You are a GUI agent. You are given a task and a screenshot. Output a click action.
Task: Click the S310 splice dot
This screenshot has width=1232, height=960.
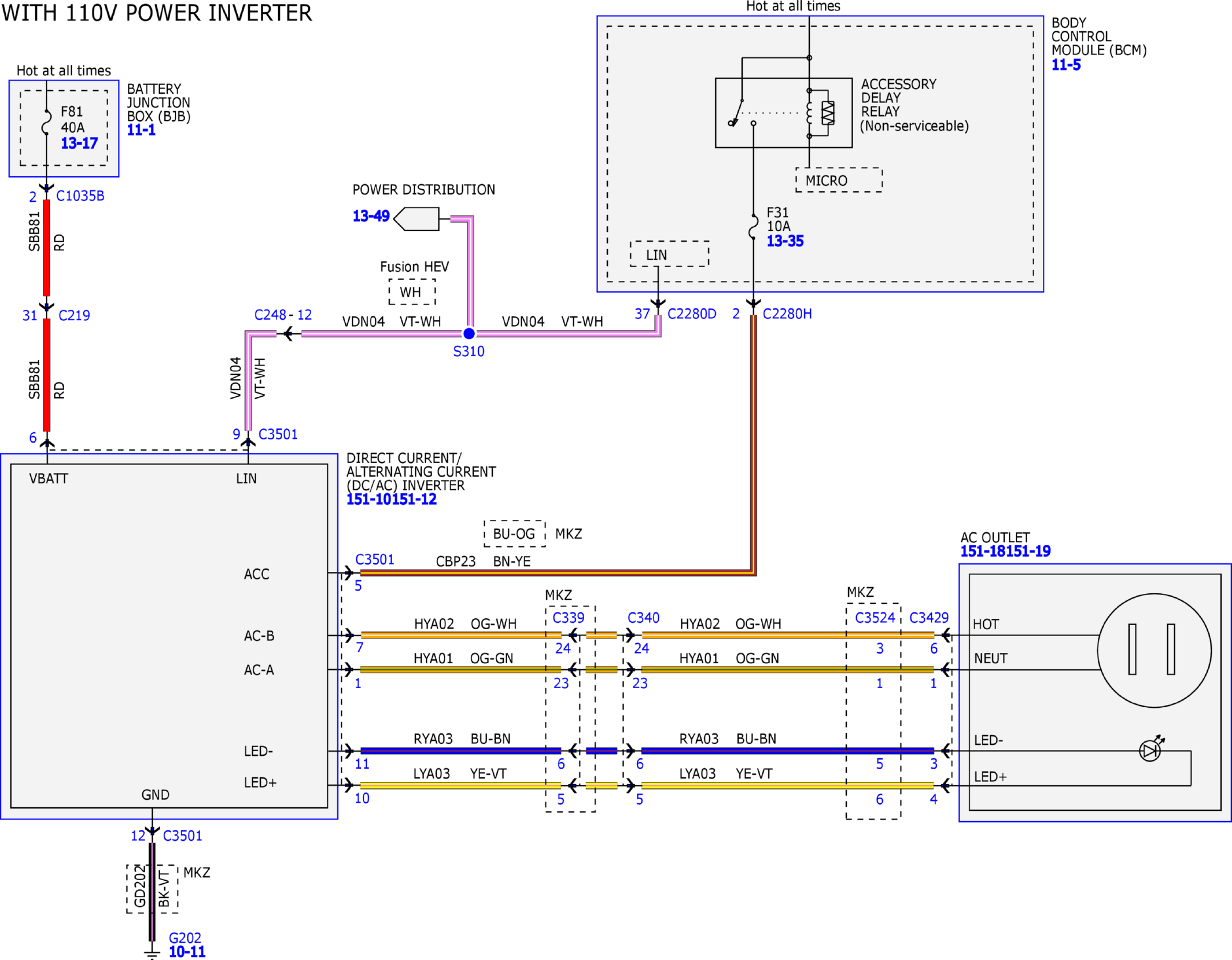tap(469, 333)
